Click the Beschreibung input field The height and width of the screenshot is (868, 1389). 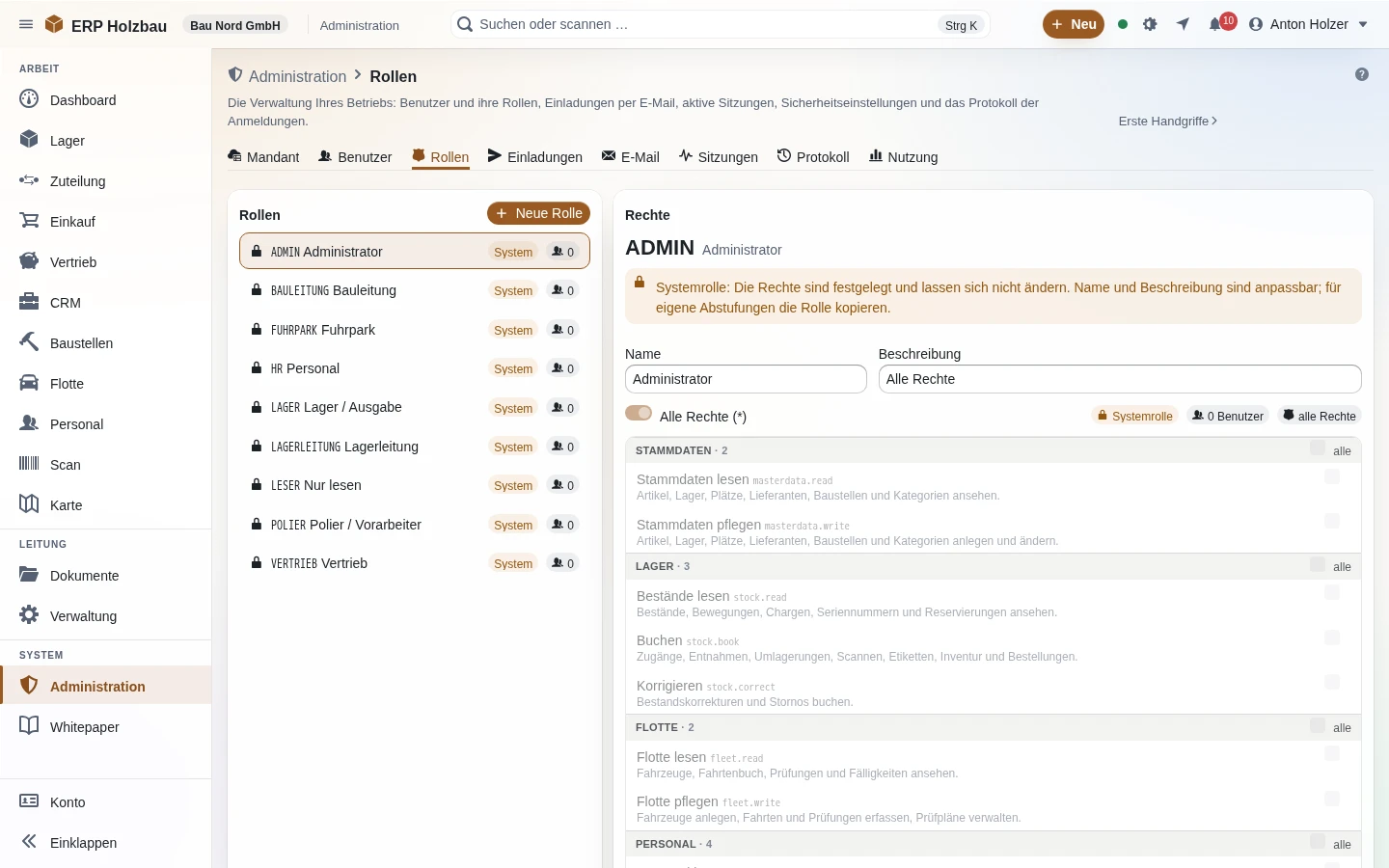pyautogui.click(x=1120, y=379)
